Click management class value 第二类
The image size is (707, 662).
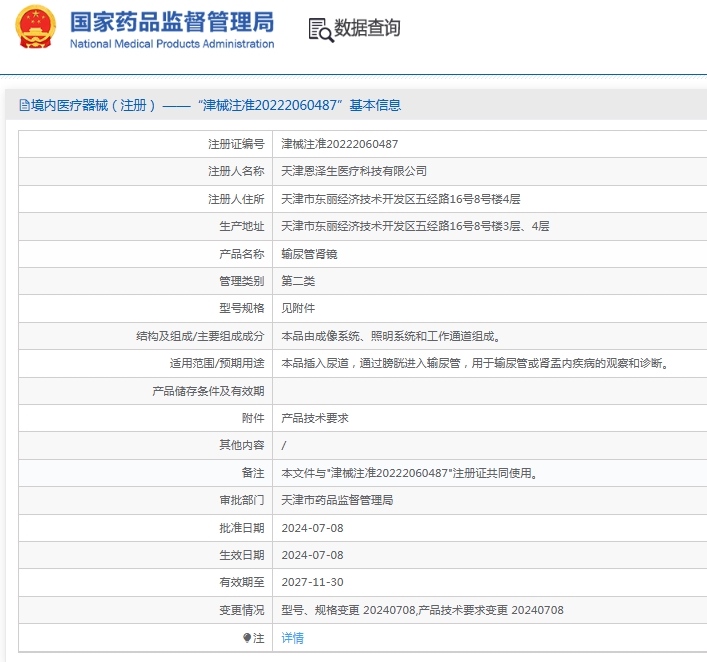298,281
